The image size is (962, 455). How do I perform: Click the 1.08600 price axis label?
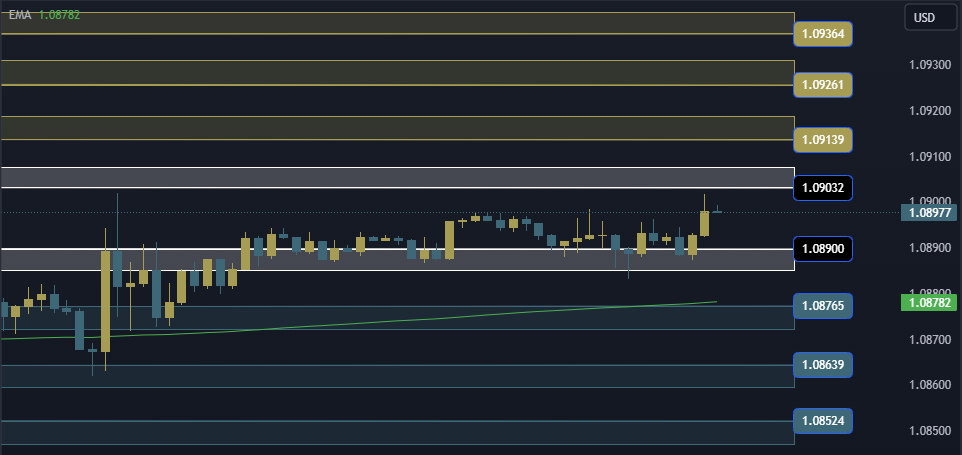pos(929,384)
